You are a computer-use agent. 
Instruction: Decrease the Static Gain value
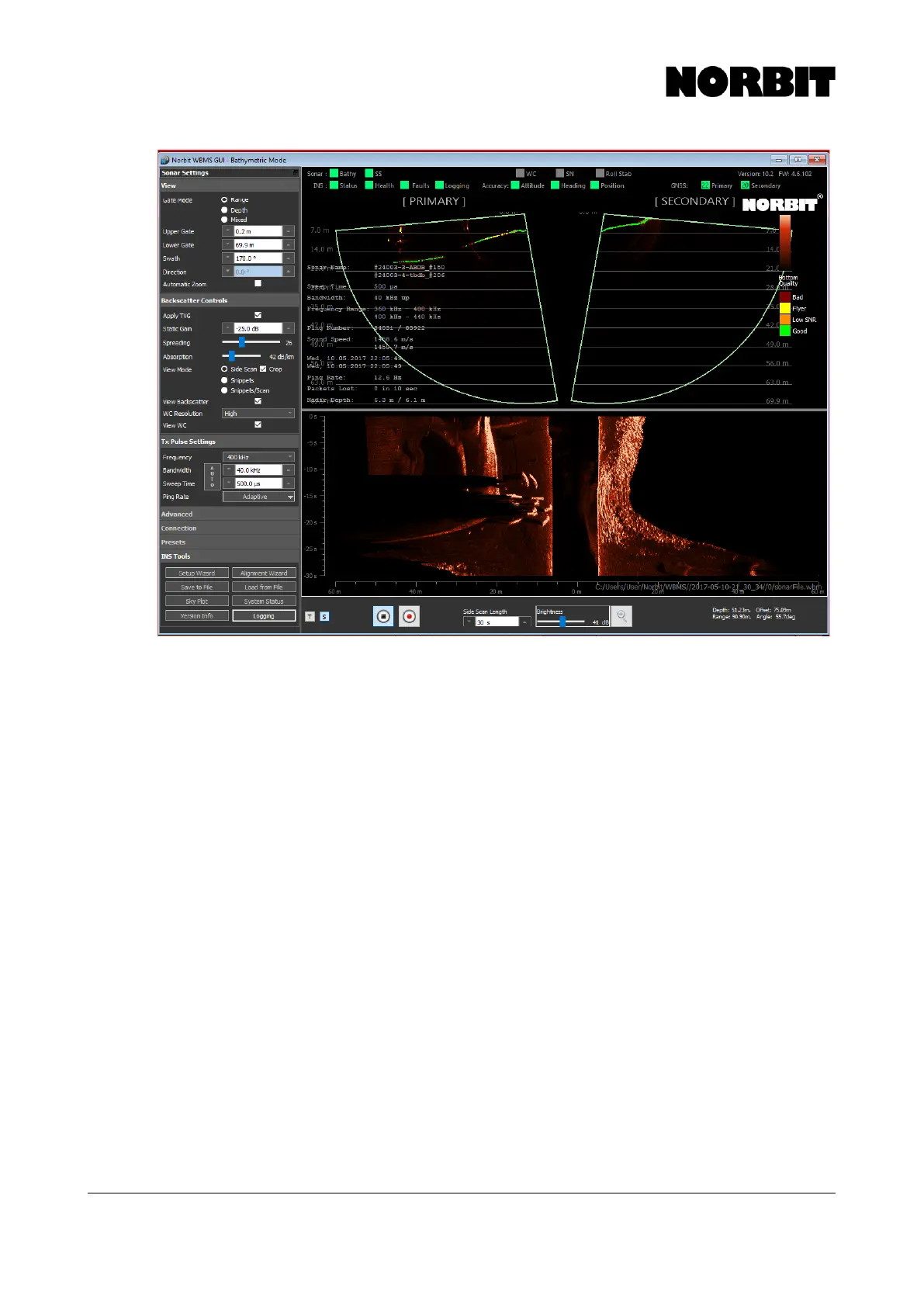coord(228,328)
